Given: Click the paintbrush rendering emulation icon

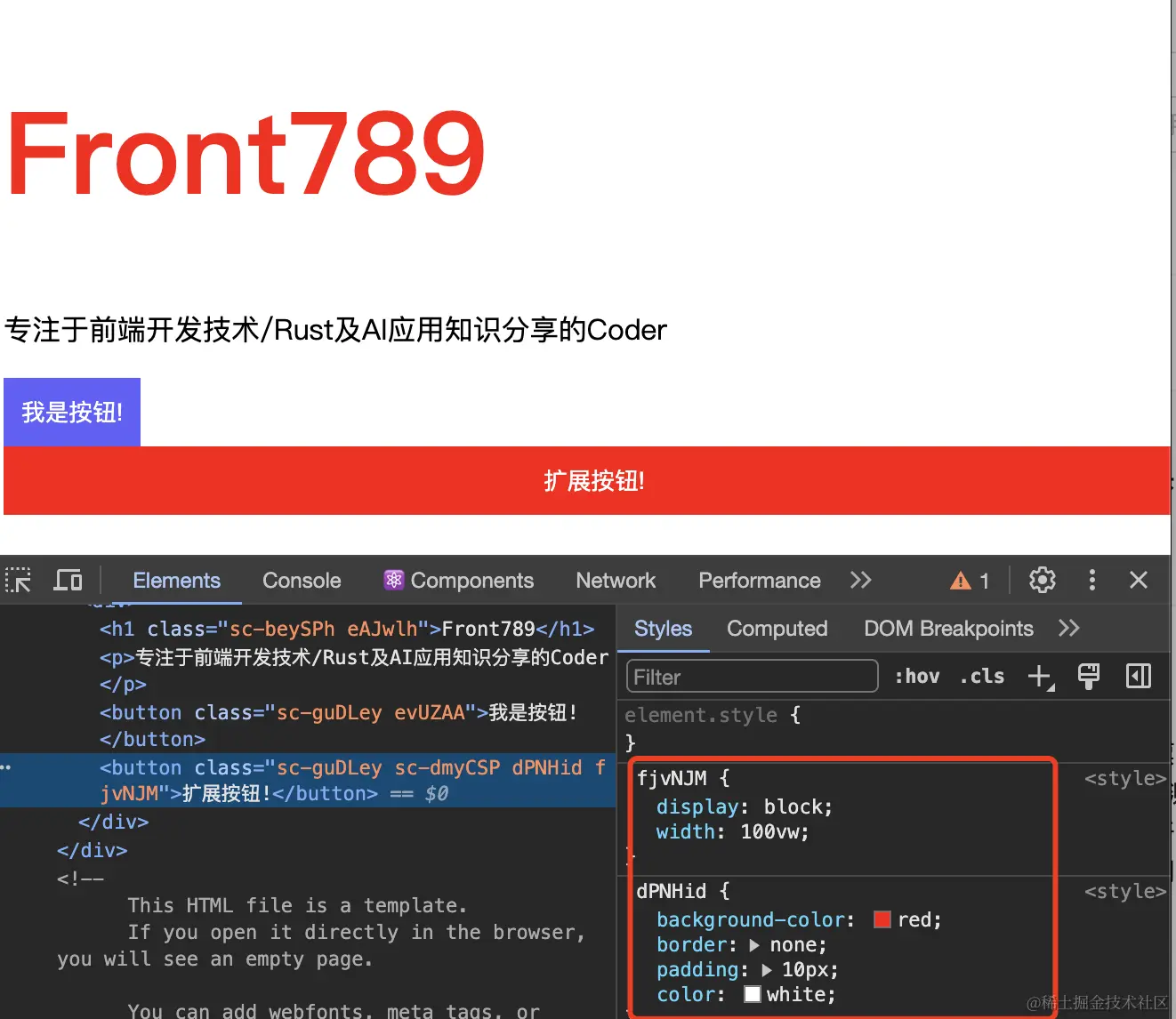Looking at the screenshot, I should point(1089,677).
